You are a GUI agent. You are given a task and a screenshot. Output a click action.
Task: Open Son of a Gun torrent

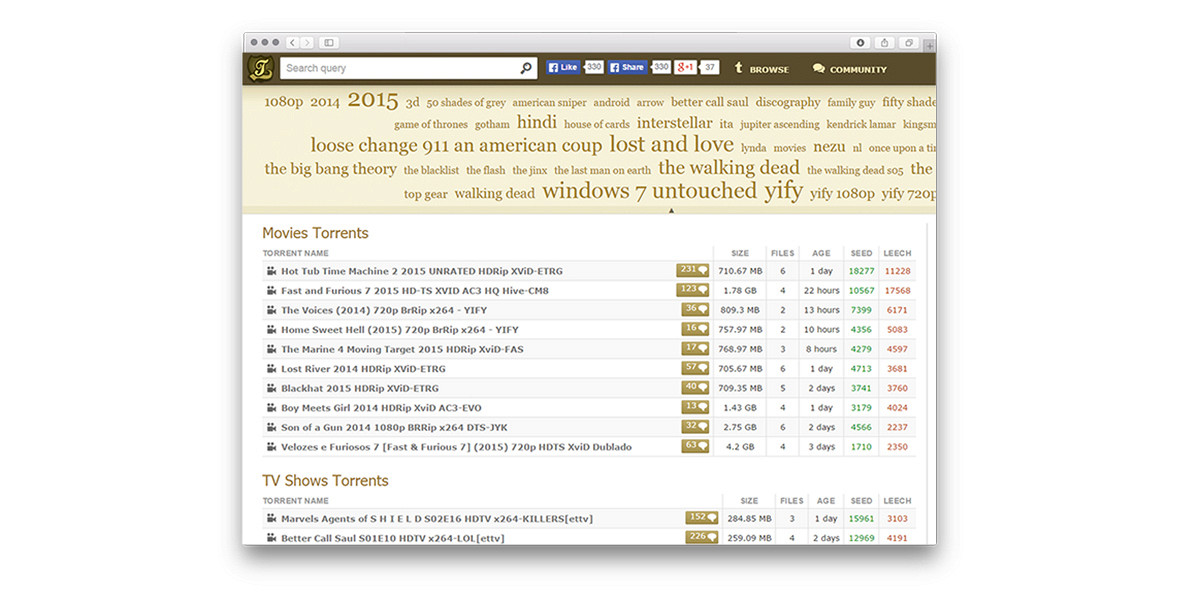(394, 427)
